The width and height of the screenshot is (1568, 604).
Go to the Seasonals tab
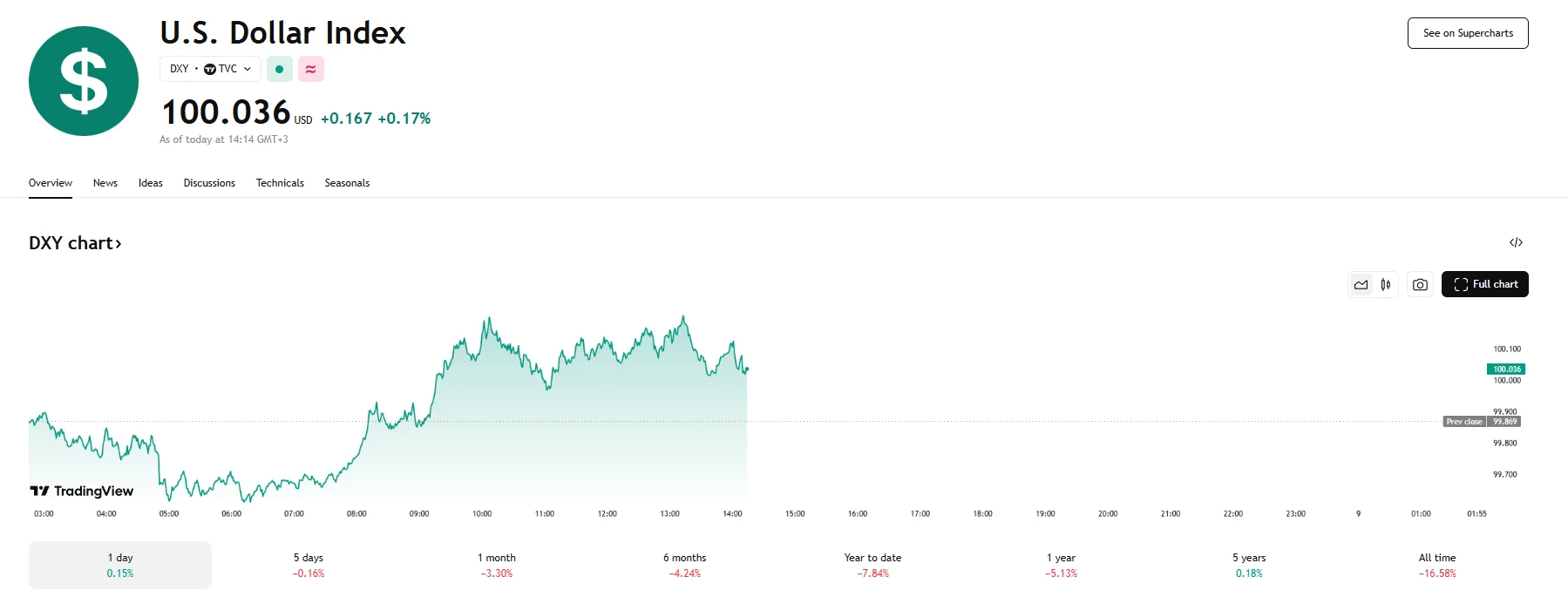[x=347, y=183]
